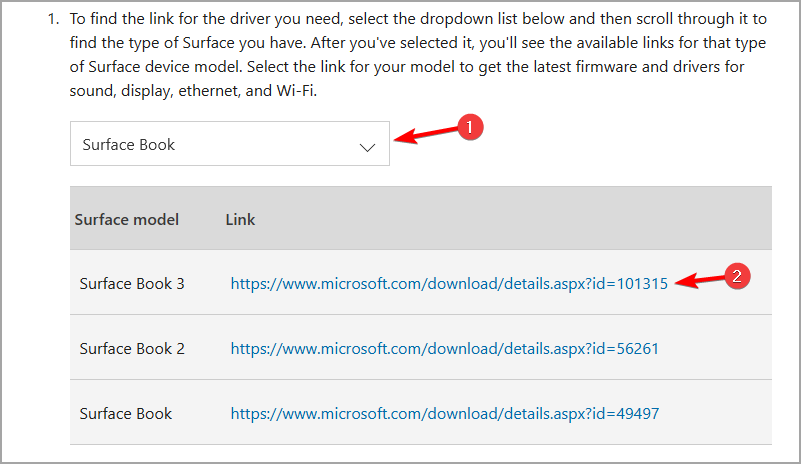Click the ID 101315 at the end of the link
Image resolution: width=801 pixels, height=464 pixels.
point(643,283)
